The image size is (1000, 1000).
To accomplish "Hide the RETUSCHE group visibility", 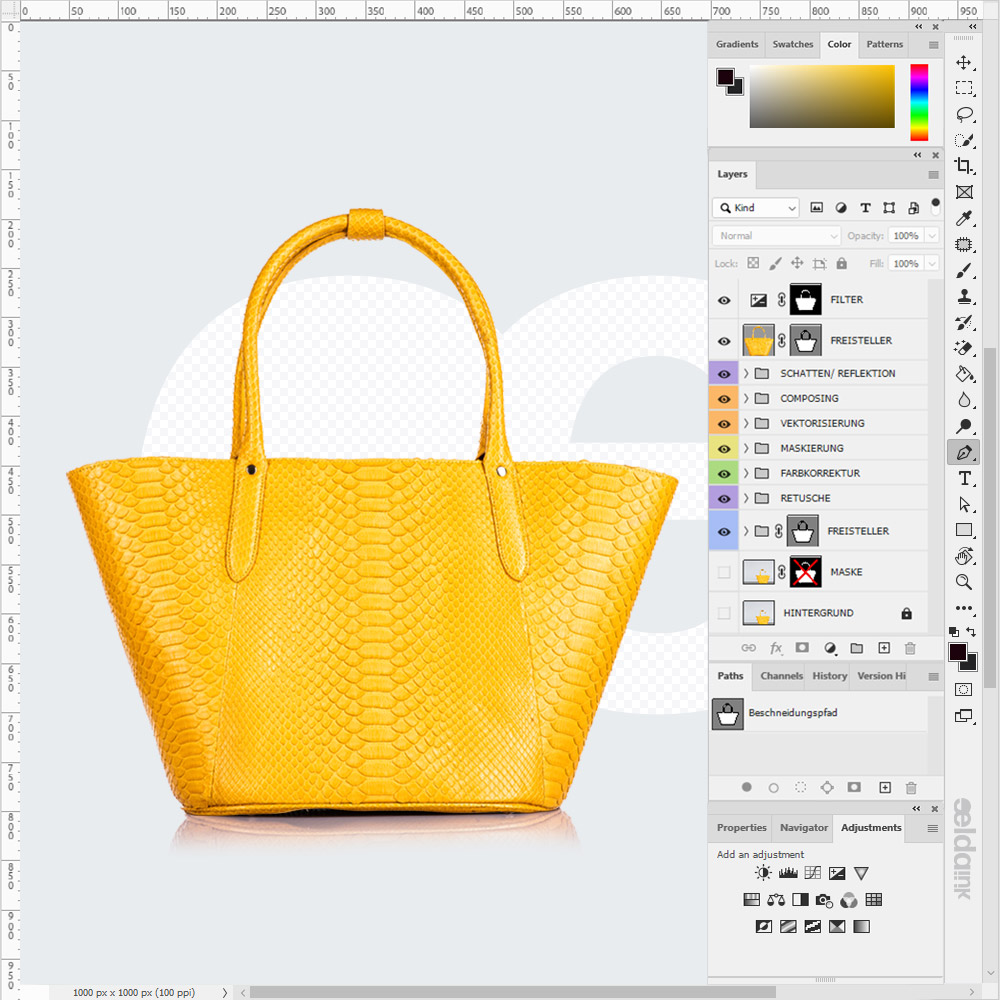I will (x=724, y=498).
